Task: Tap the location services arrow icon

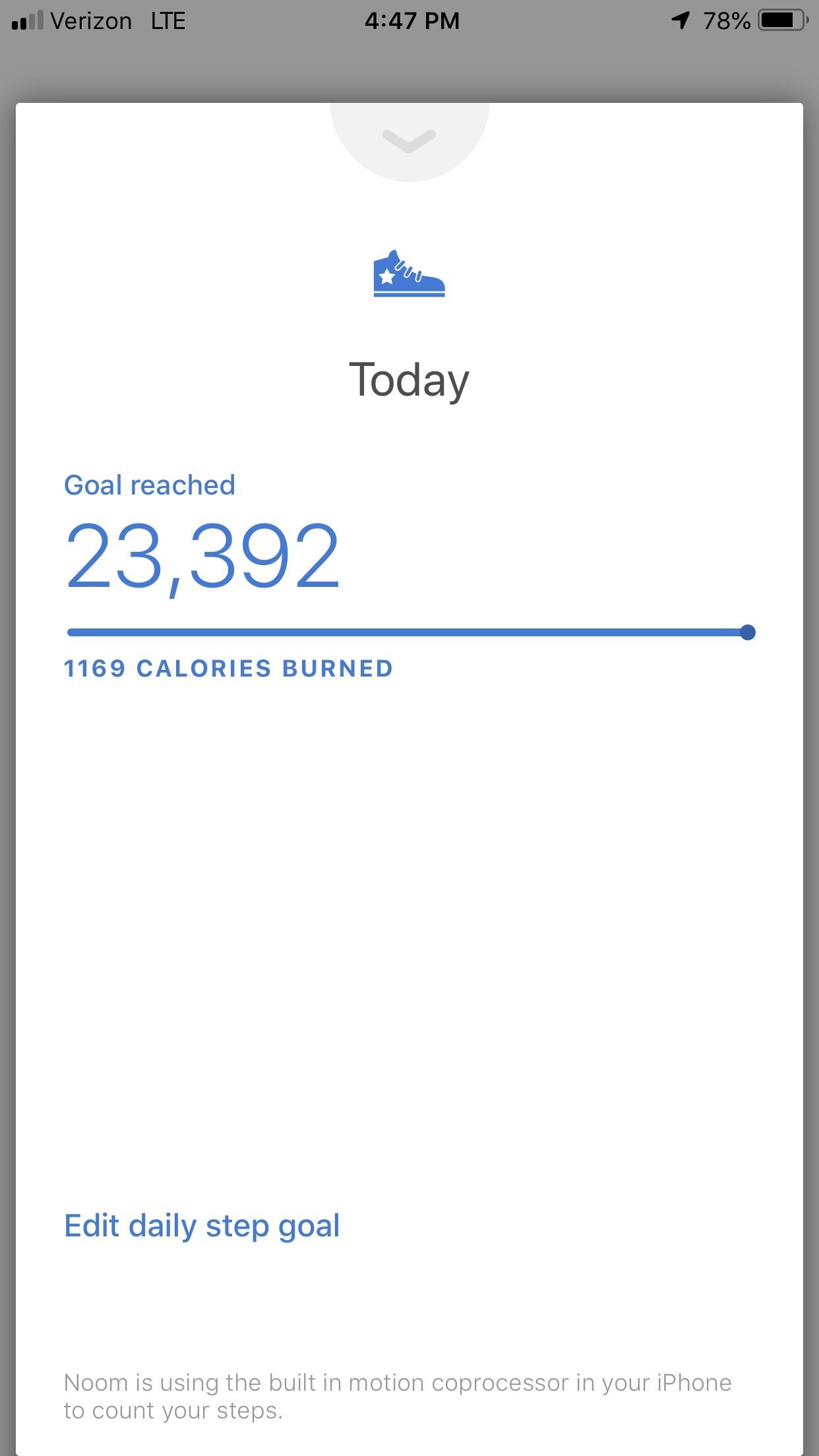Action: [681, 20]
